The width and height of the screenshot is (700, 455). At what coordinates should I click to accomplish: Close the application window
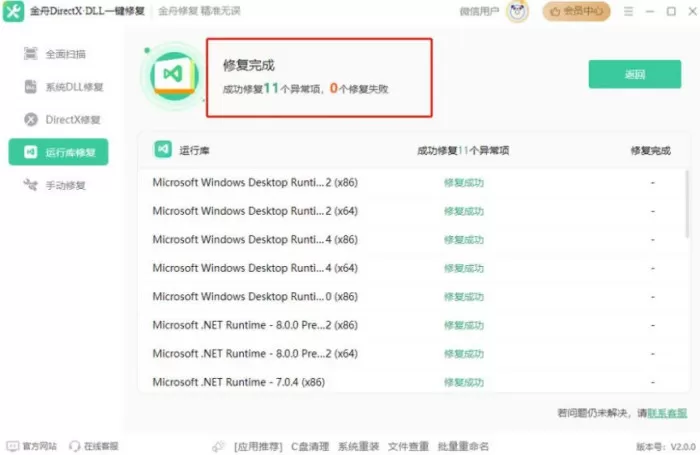tap(692, 11)
